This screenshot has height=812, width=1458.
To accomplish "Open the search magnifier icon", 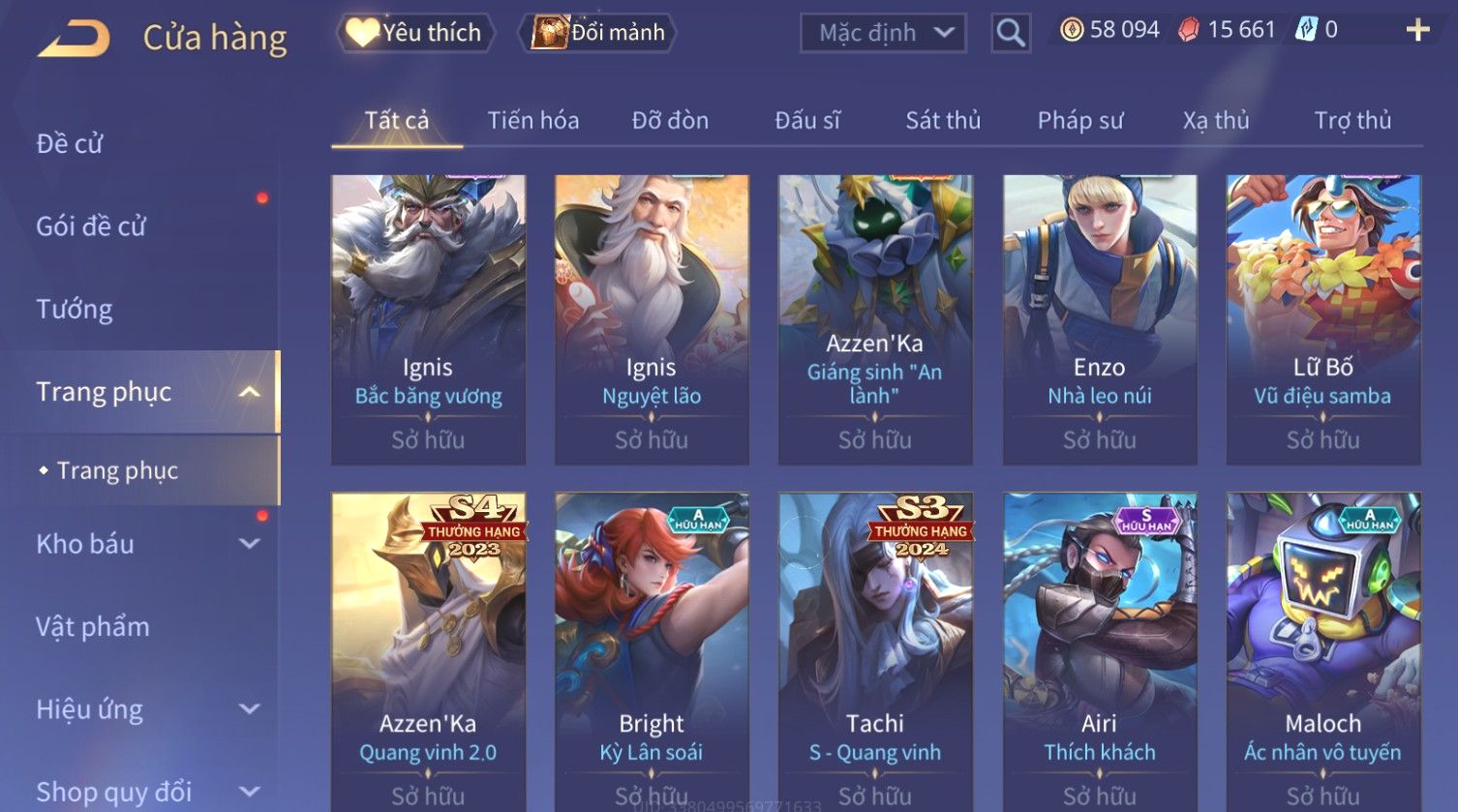I will coord(1011,33).
